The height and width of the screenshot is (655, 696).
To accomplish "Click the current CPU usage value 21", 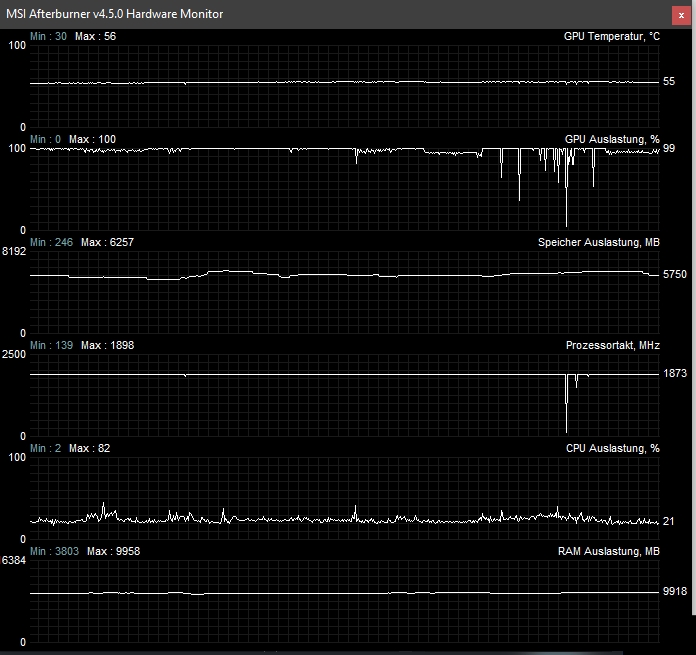I will click(668, 521).
